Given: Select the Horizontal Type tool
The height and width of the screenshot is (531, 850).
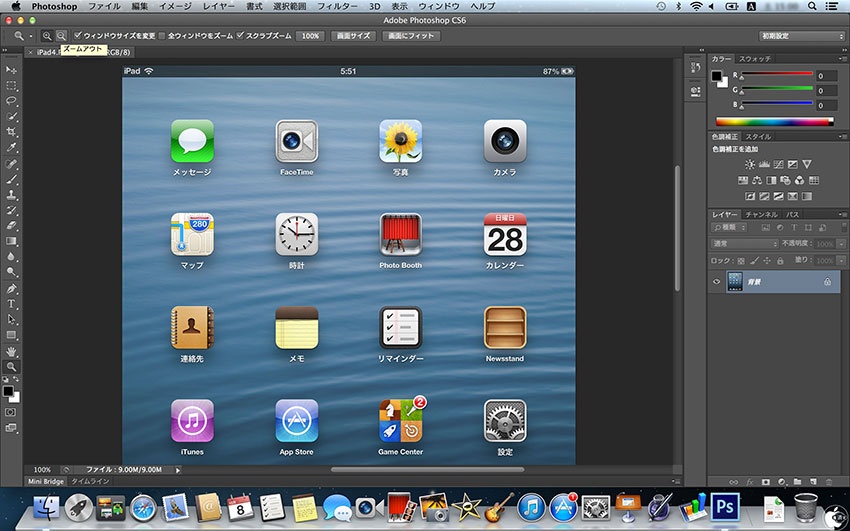Looking at the screenshot, I should (11, 304).
